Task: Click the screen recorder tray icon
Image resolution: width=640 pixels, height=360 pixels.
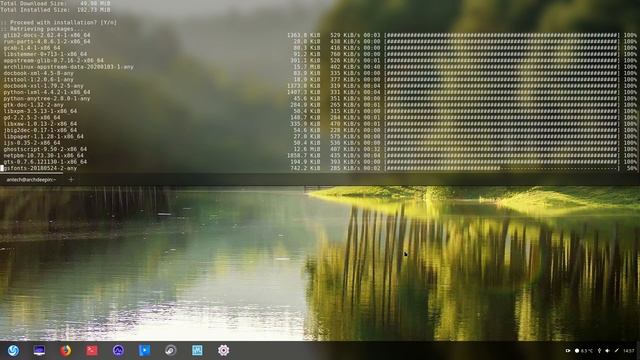Action: click(x=568, y=351)
